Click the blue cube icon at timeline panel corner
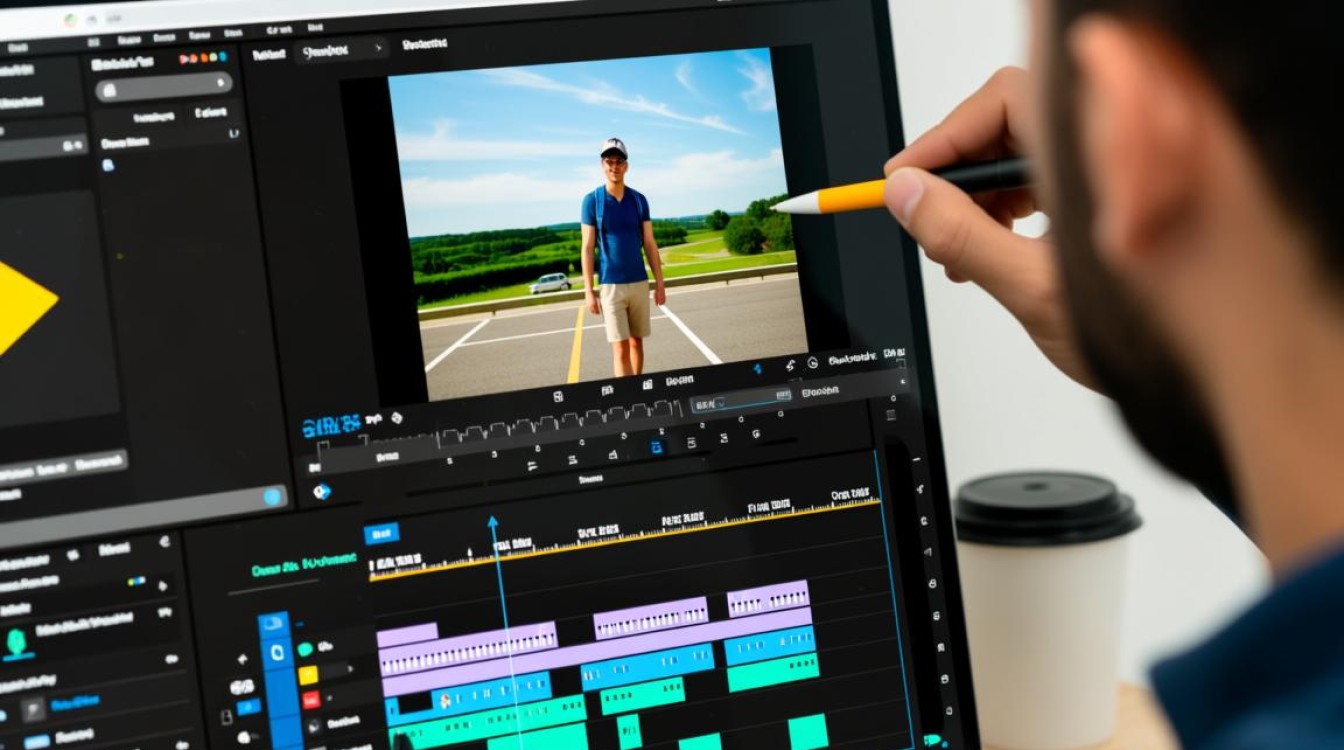Screen dimensions: 1344x750 pos(321,491)
